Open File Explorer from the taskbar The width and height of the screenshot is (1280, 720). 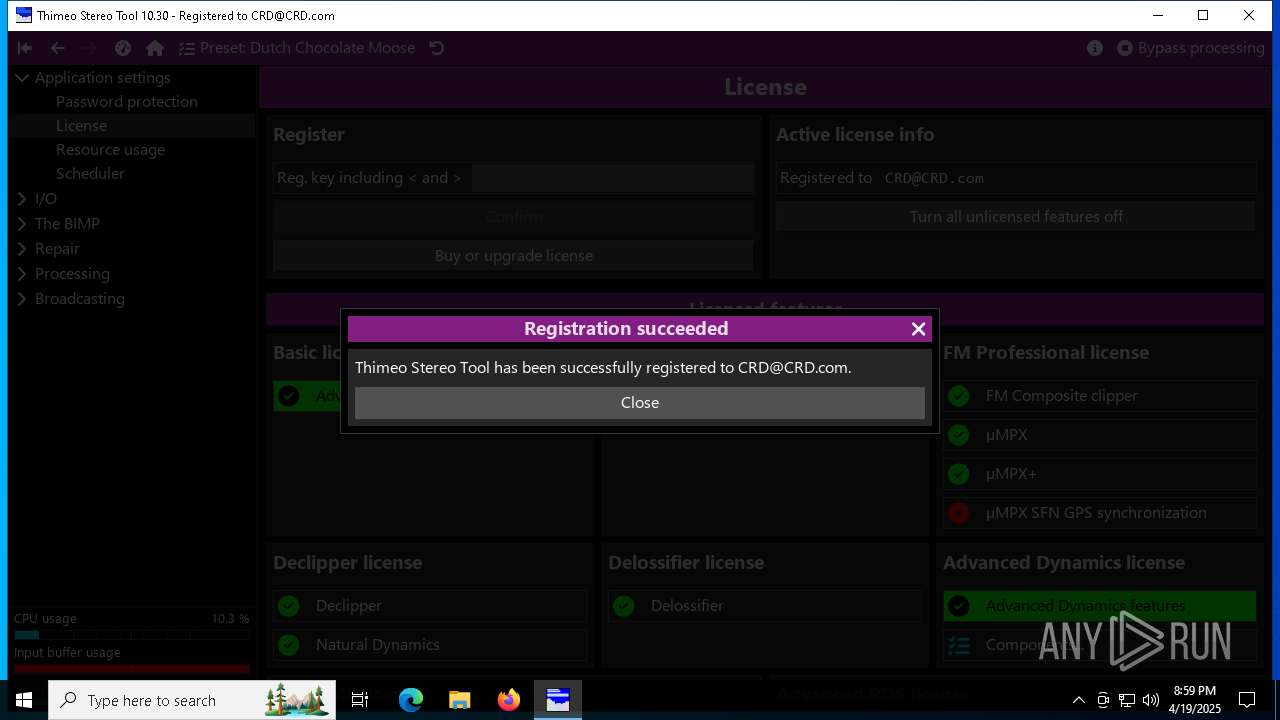tap(459, 700)
